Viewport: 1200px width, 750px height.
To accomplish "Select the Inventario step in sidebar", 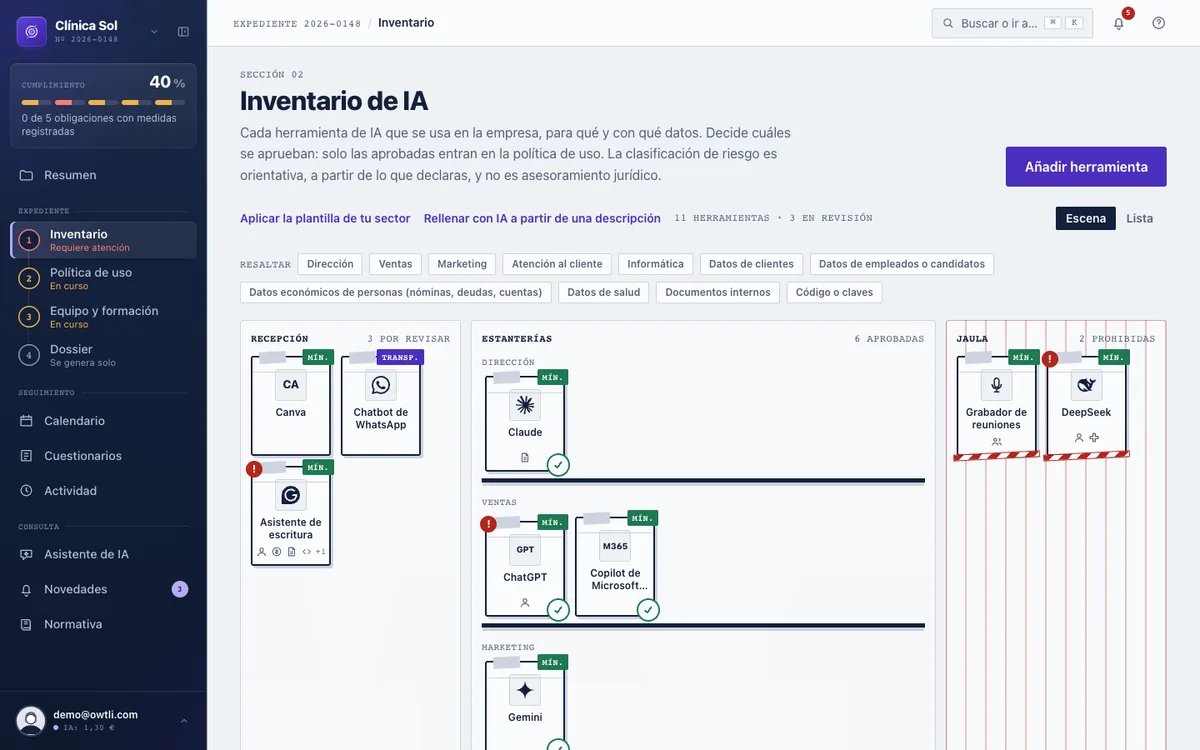I will (103, 240).
